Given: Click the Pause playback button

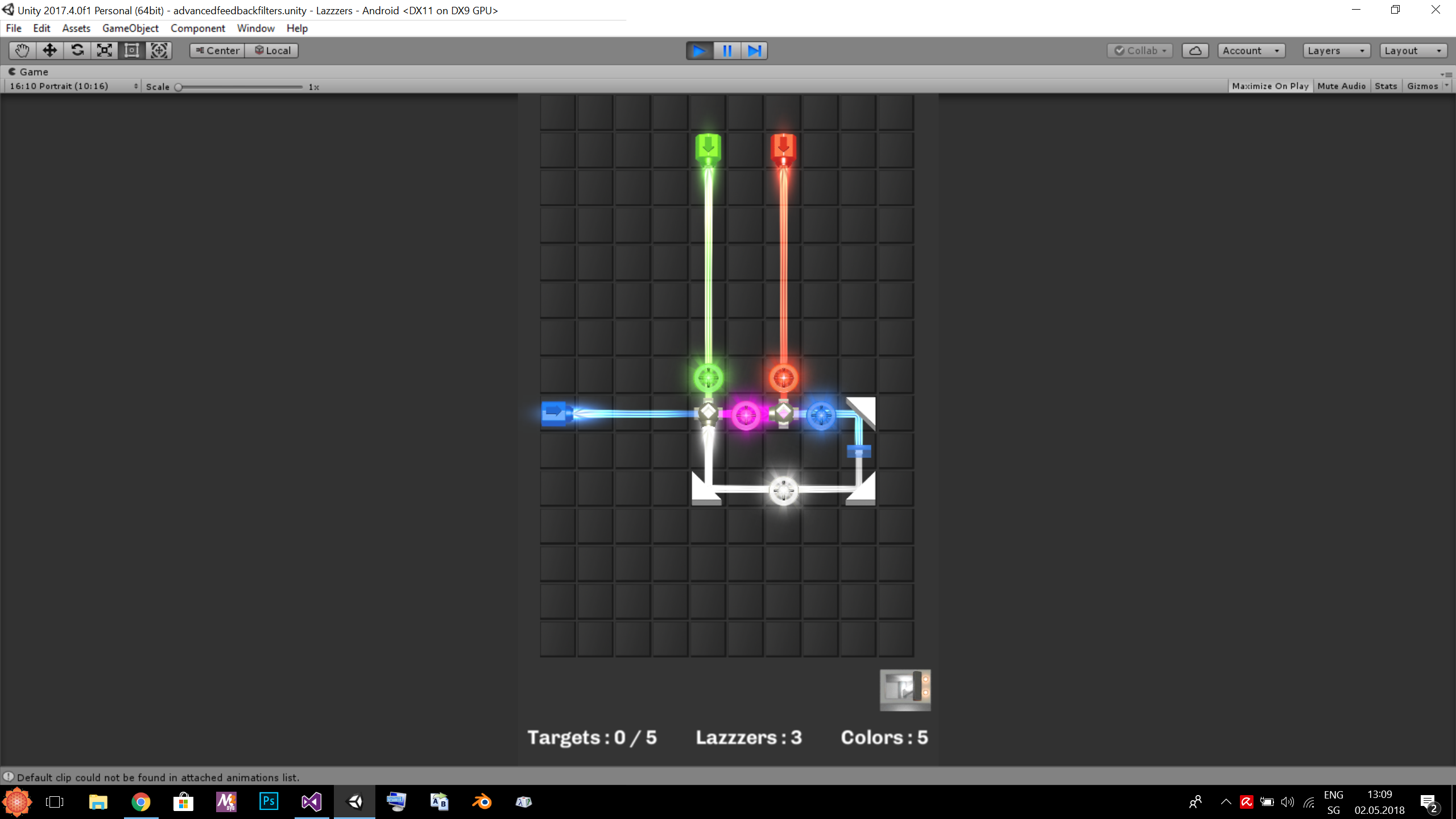Looking at the screenshot, I should point(727,51).
